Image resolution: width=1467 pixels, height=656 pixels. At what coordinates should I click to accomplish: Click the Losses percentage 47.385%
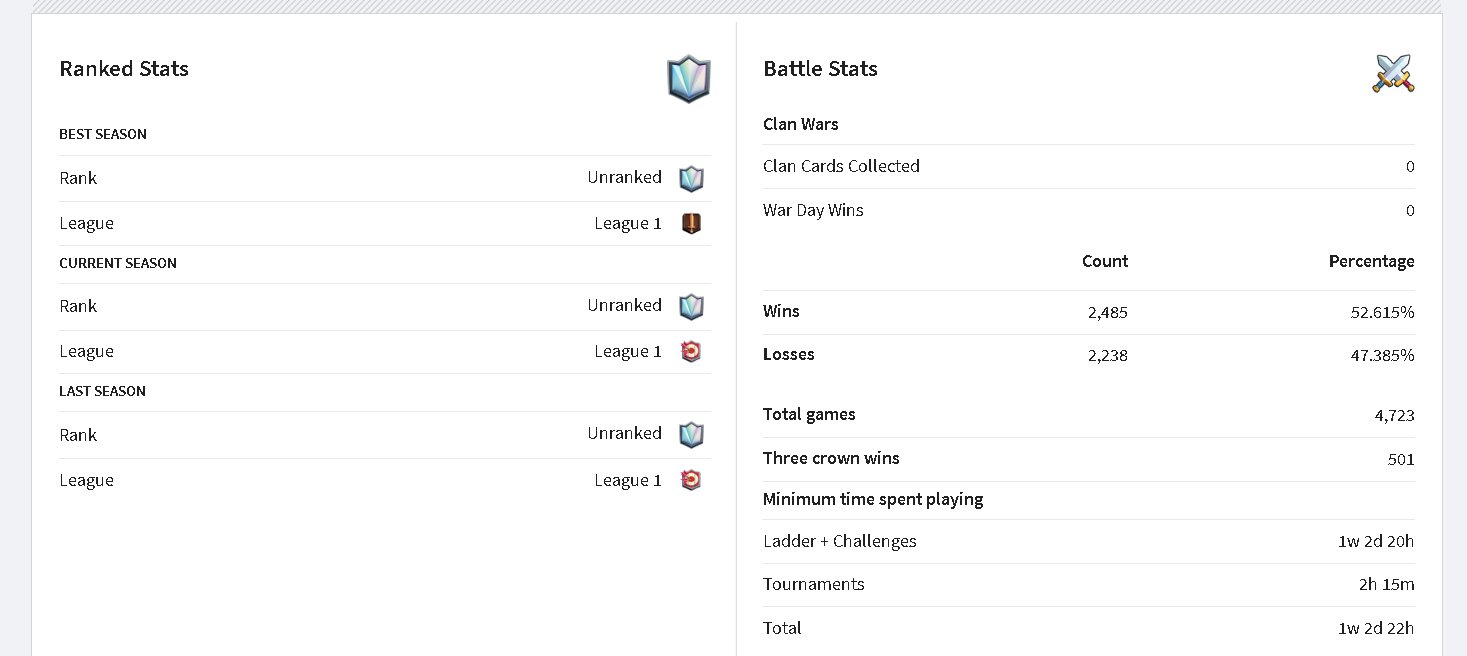pyautogui.click(x=1382, y=355)
